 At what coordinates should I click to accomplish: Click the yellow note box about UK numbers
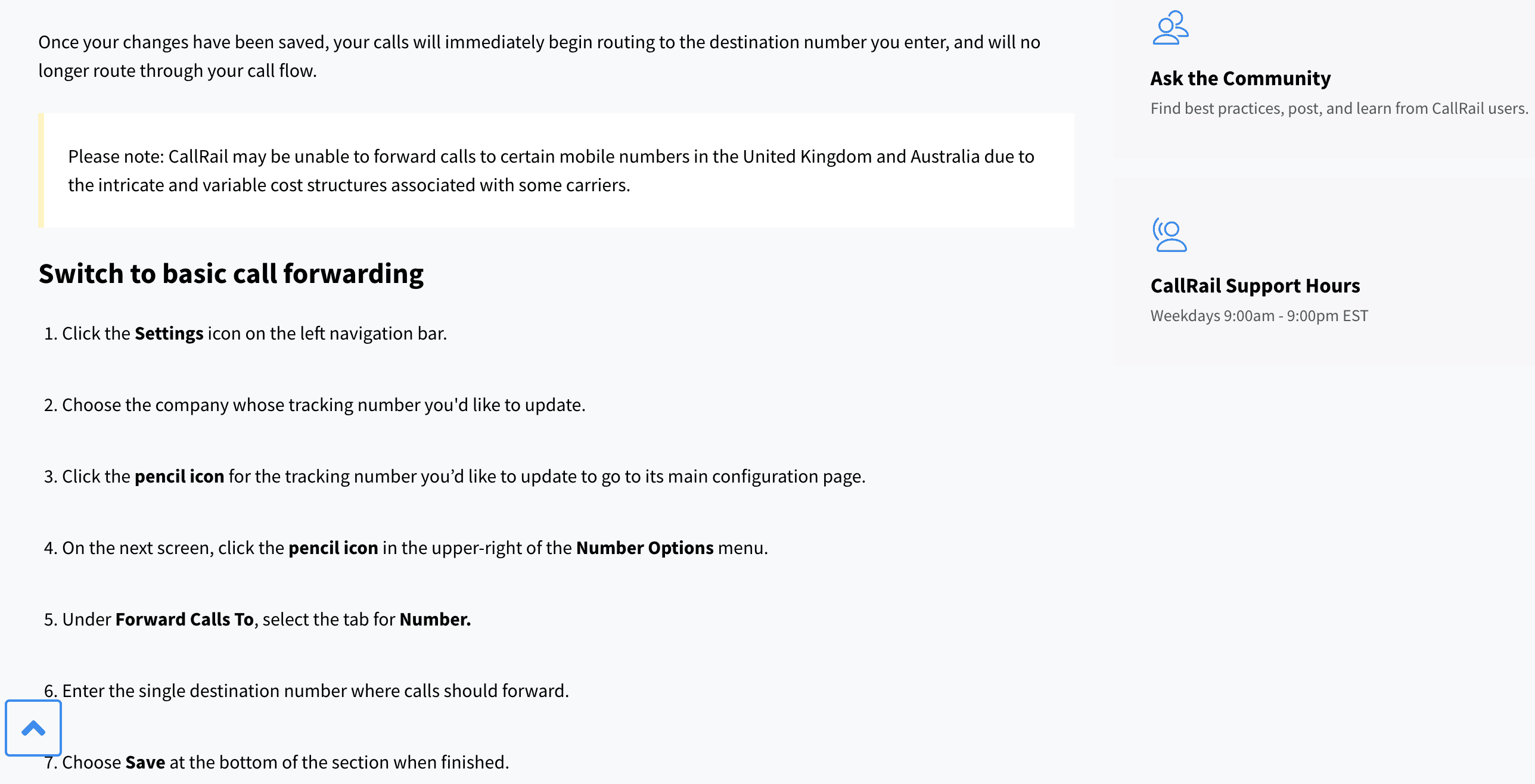coord(554,170)
